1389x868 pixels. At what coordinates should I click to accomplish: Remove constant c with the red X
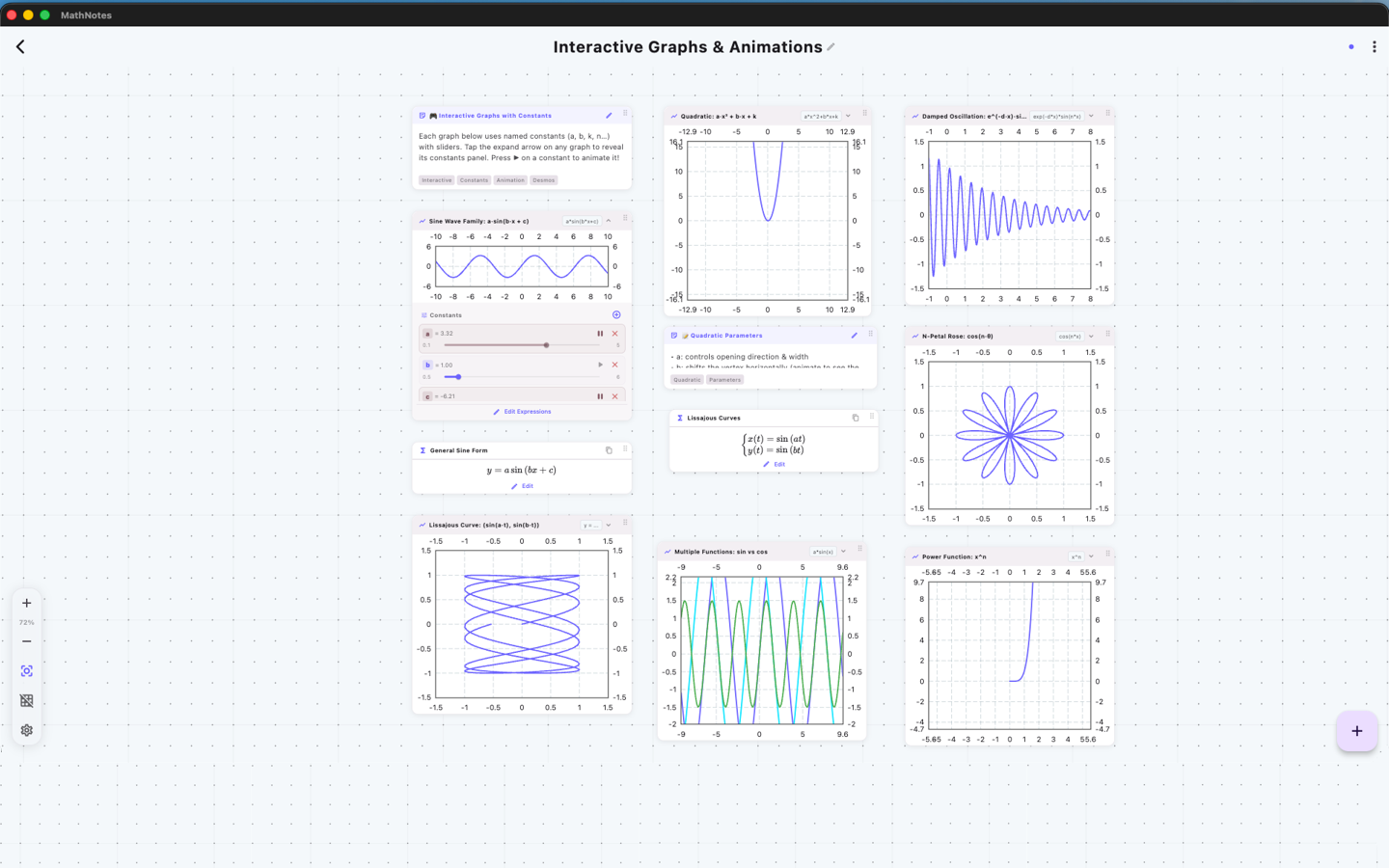coord(614,396)
